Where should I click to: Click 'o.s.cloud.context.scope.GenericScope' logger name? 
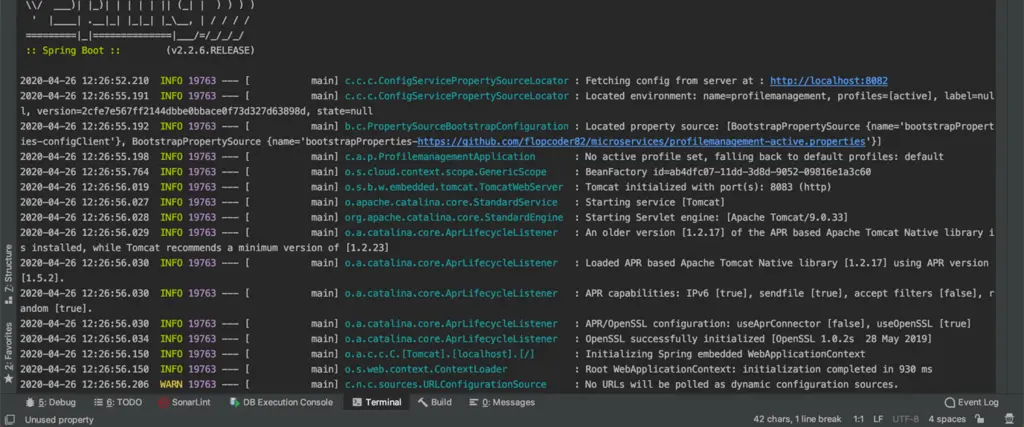(445, 172)
